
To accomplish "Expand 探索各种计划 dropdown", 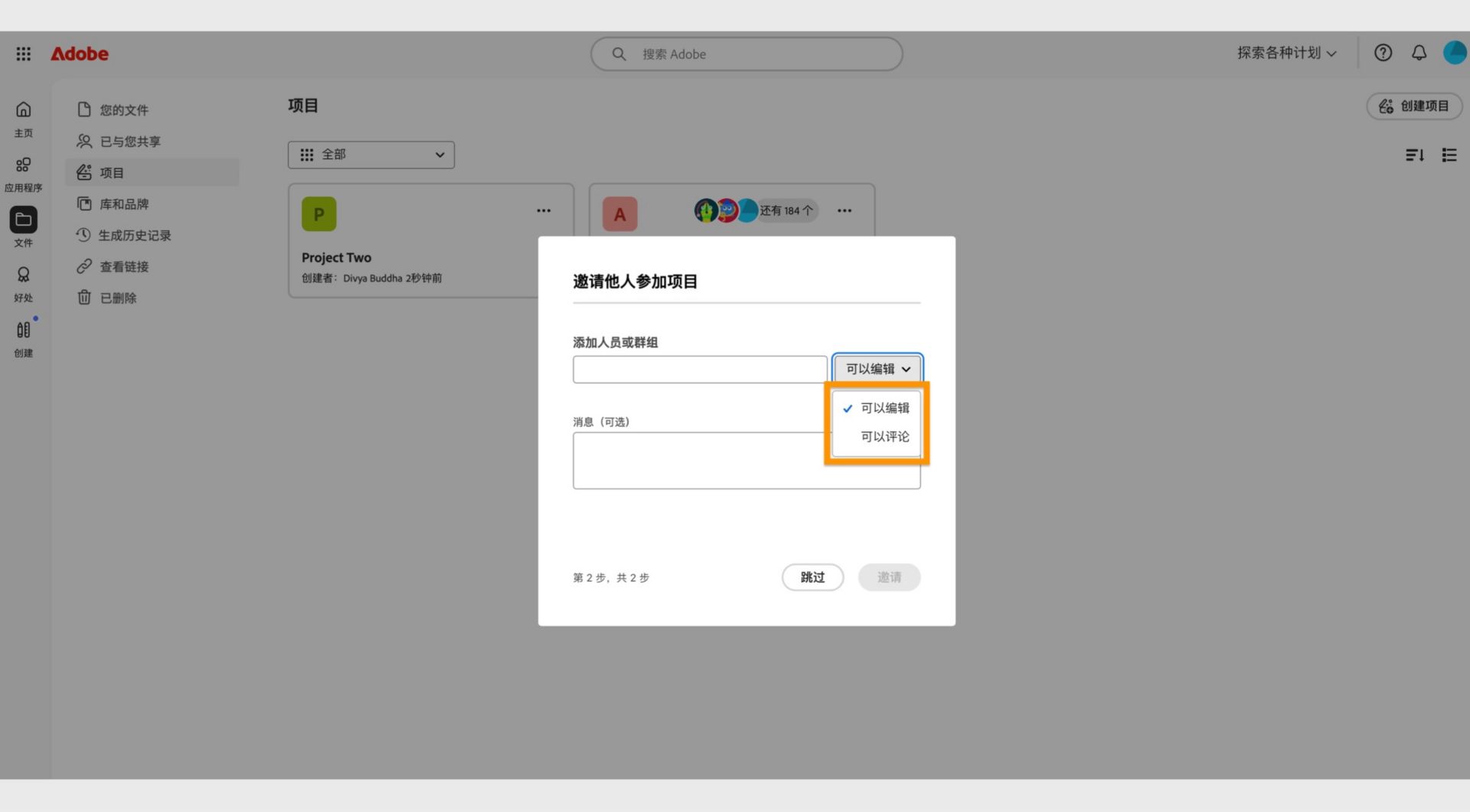I will click(1287, 53).
